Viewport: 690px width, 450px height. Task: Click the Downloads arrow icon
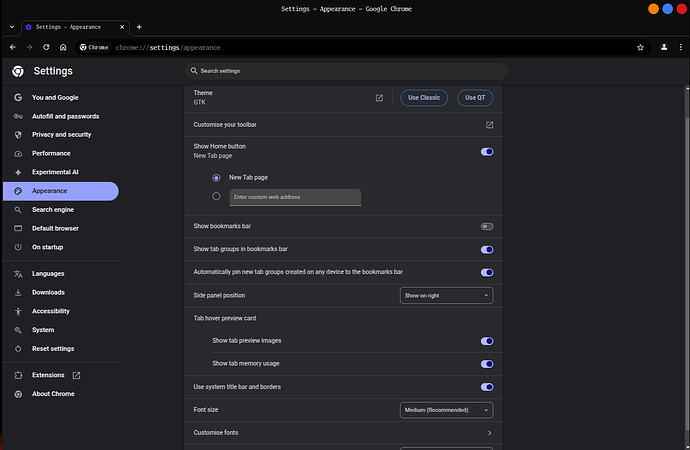18,293
